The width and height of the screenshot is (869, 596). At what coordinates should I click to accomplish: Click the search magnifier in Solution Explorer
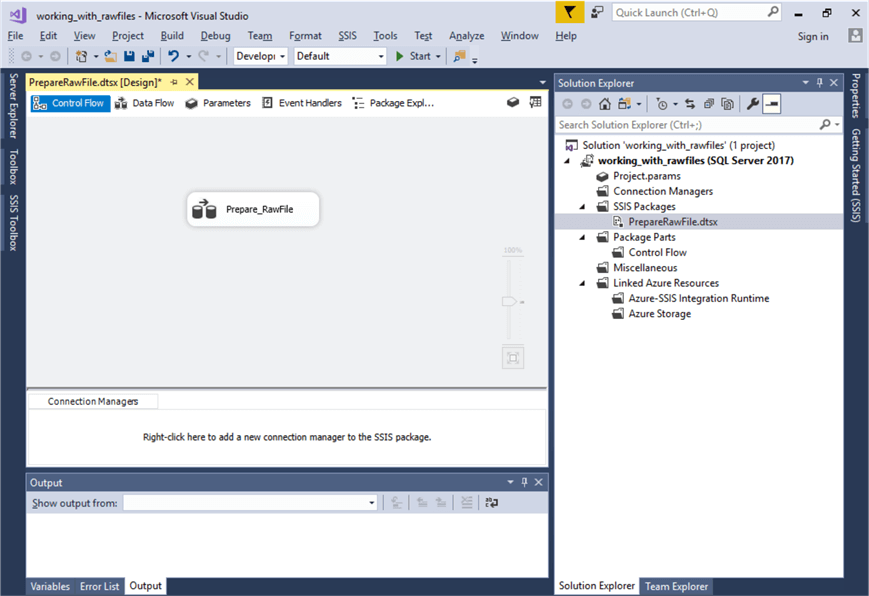[x=825, y=125]
